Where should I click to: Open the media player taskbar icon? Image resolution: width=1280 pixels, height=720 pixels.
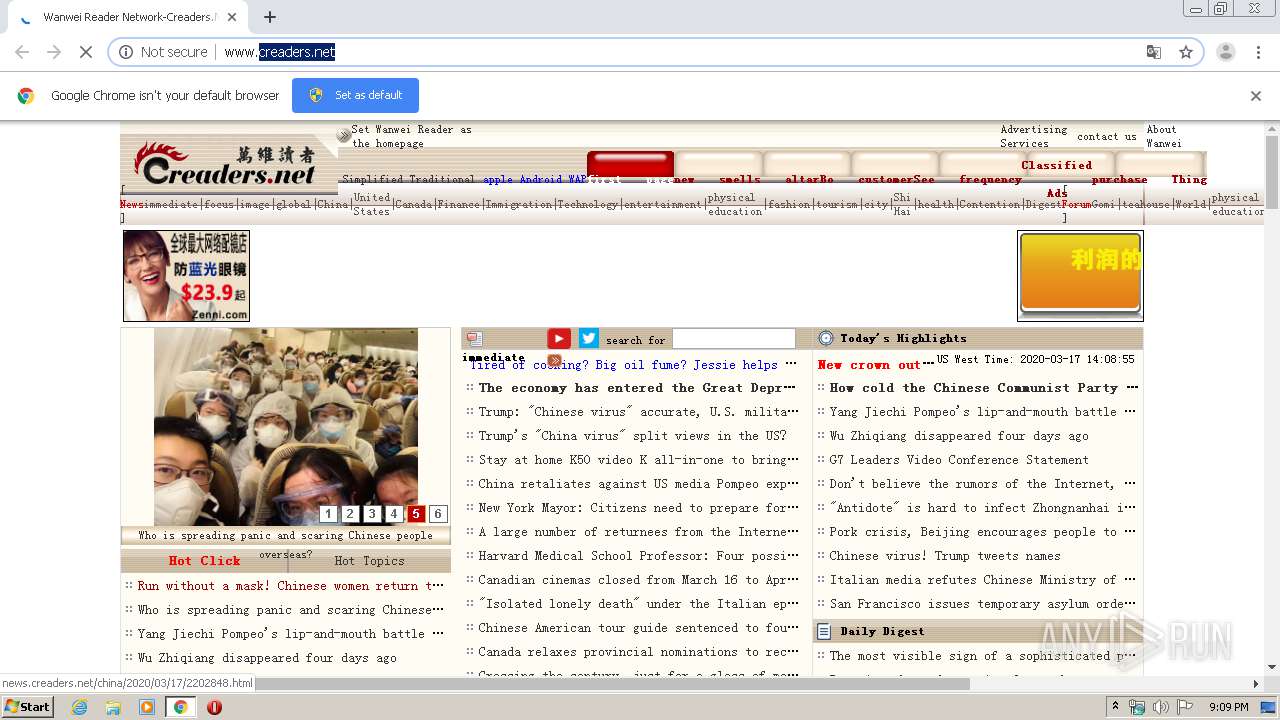point(147,707)
